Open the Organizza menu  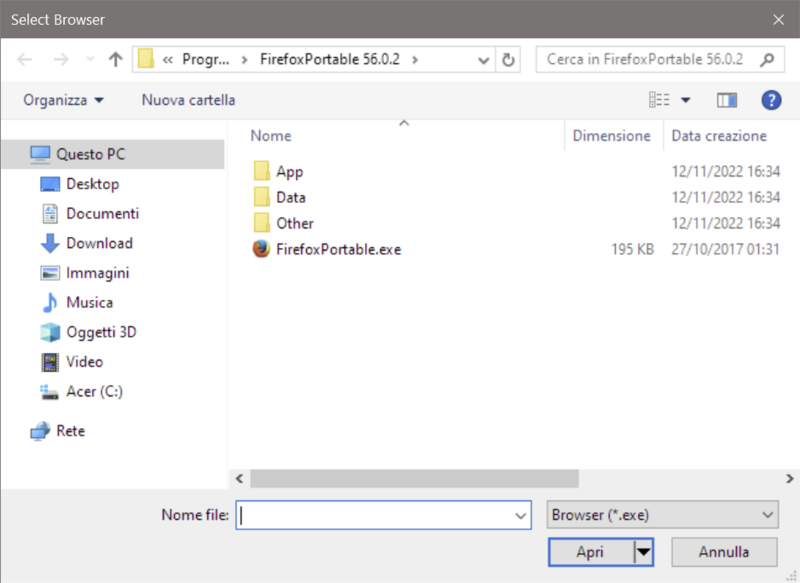(x=63, y=100)
